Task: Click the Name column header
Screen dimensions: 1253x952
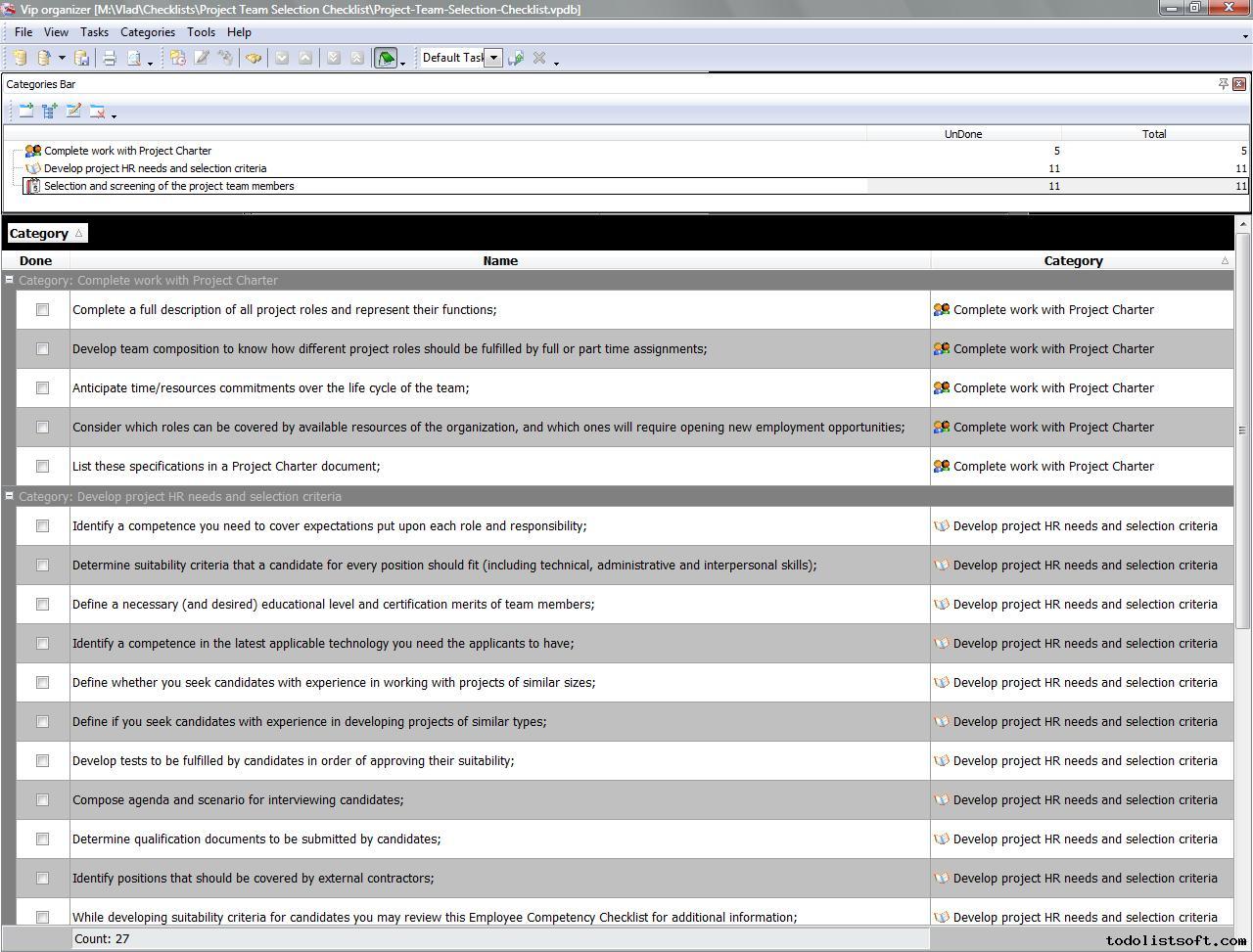Action: 499,261
